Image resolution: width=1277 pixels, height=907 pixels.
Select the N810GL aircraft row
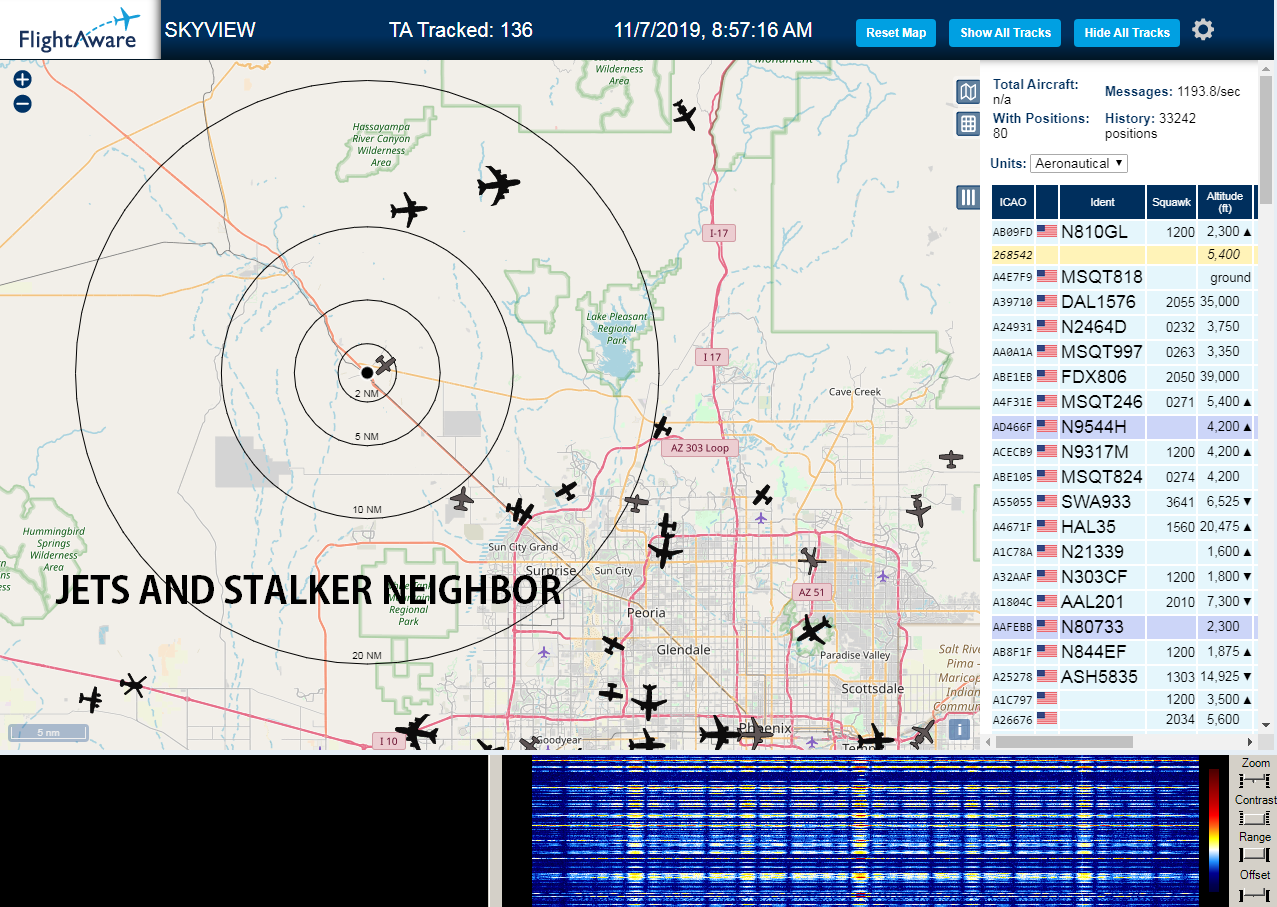click(x=1123, y=231)
